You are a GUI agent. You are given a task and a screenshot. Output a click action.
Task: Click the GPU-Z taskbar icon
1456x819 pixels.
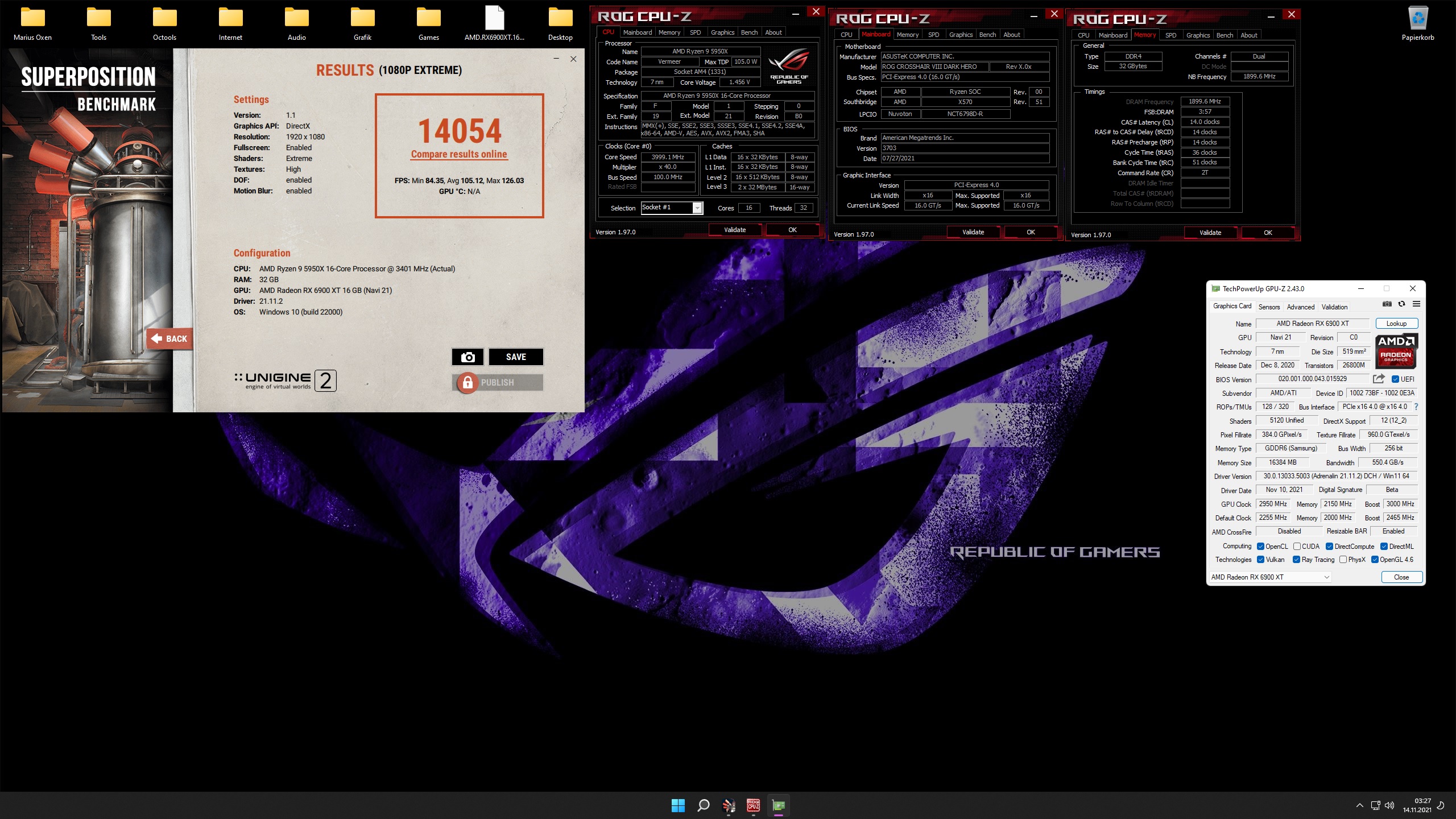coord(779,805)
